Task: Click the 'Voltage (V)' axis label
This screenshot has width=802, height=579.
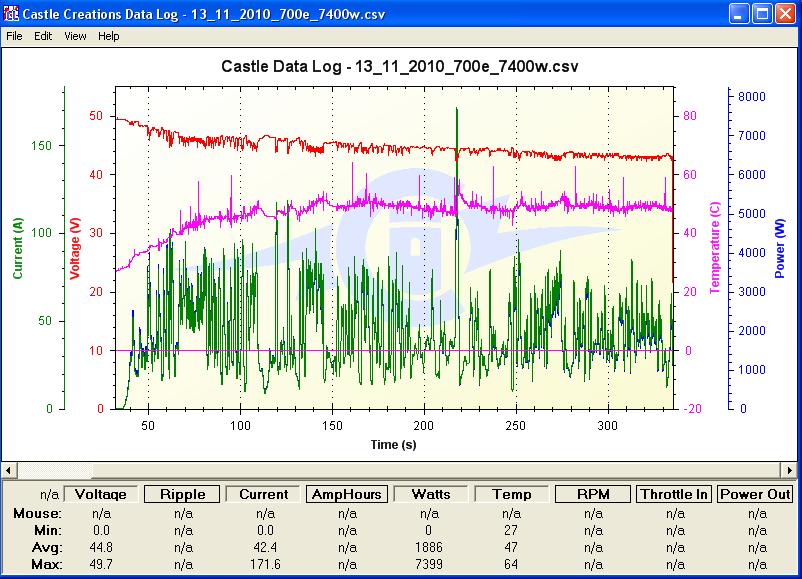Action: point(75,249)
